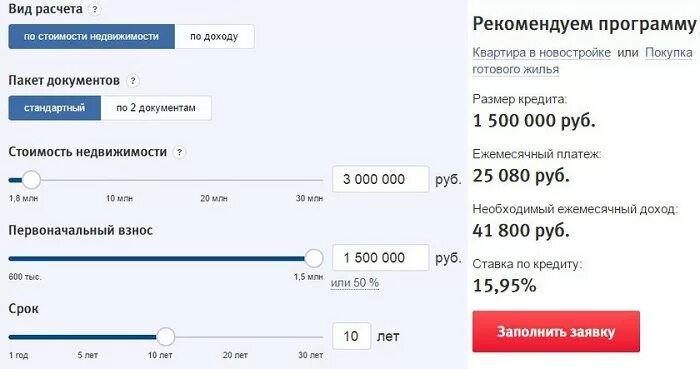Click the или 50 % link
The height and width of the screenshot is (369, 700).
(x=355, y=283)
